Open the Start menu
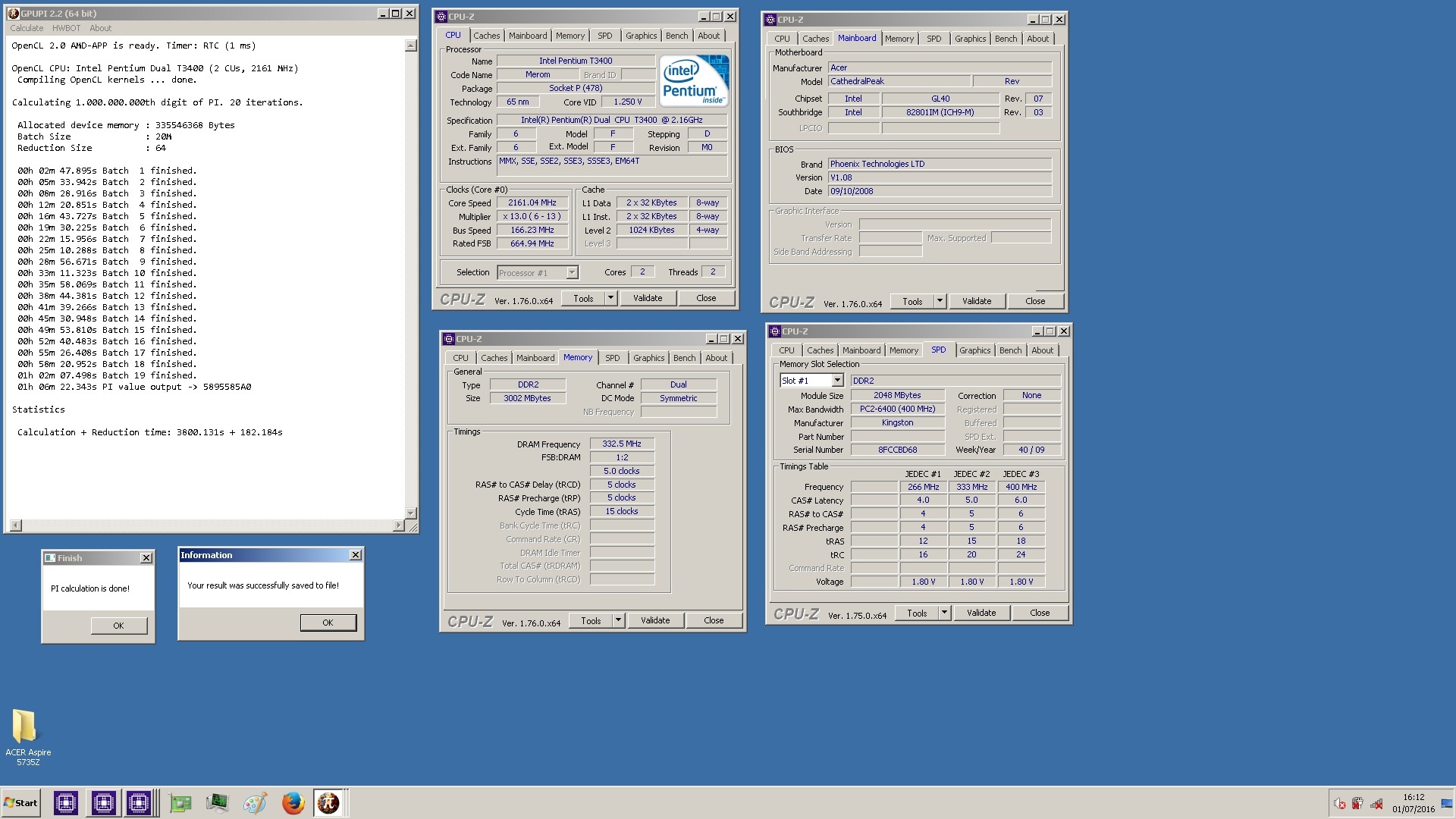1456x819 pixels. (x=21, y=803)
